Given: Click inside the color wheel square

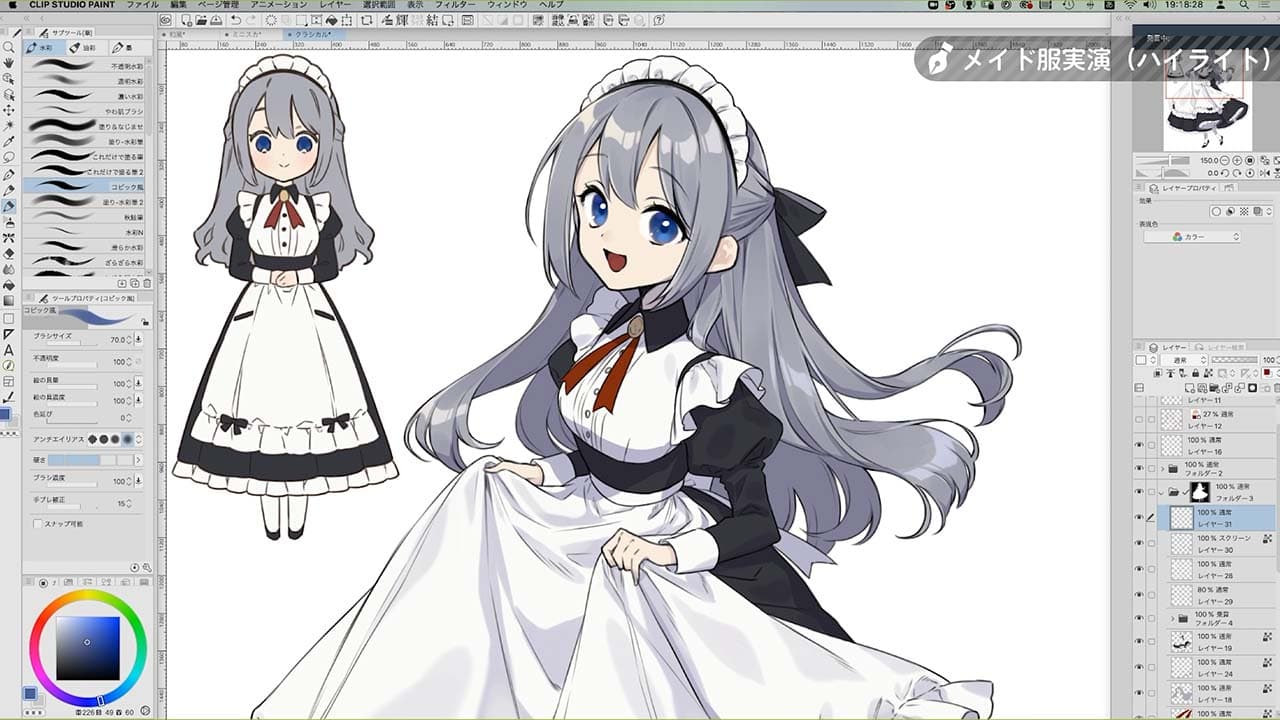Looking at the screenshot, I should tap(87, 647).
